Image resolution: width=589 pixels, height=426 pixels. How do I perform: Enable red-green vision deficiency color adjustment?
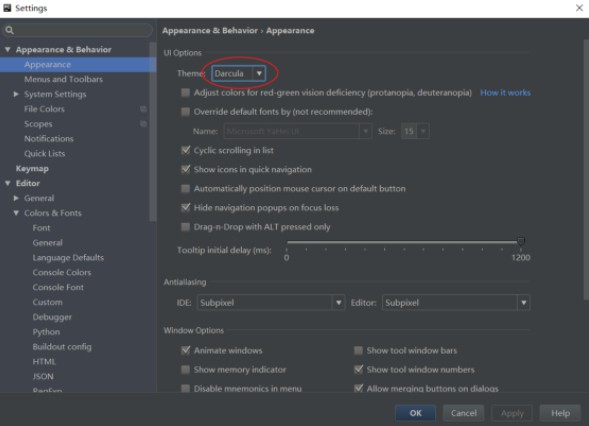pyautogui.click(x=185, y=93)
